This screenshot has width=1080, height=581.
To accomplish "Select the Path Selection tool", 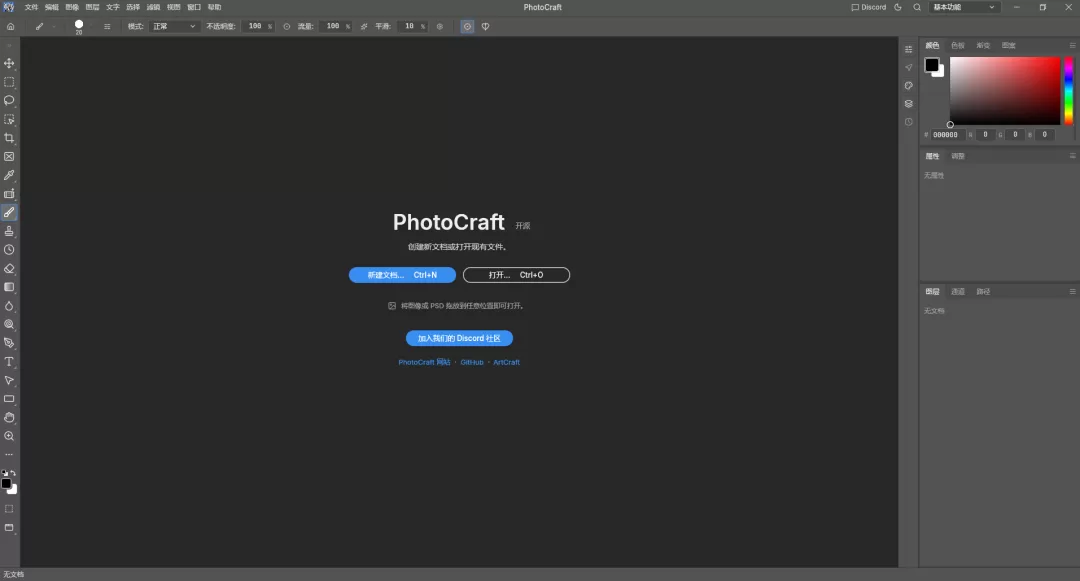I will [9, 380].
